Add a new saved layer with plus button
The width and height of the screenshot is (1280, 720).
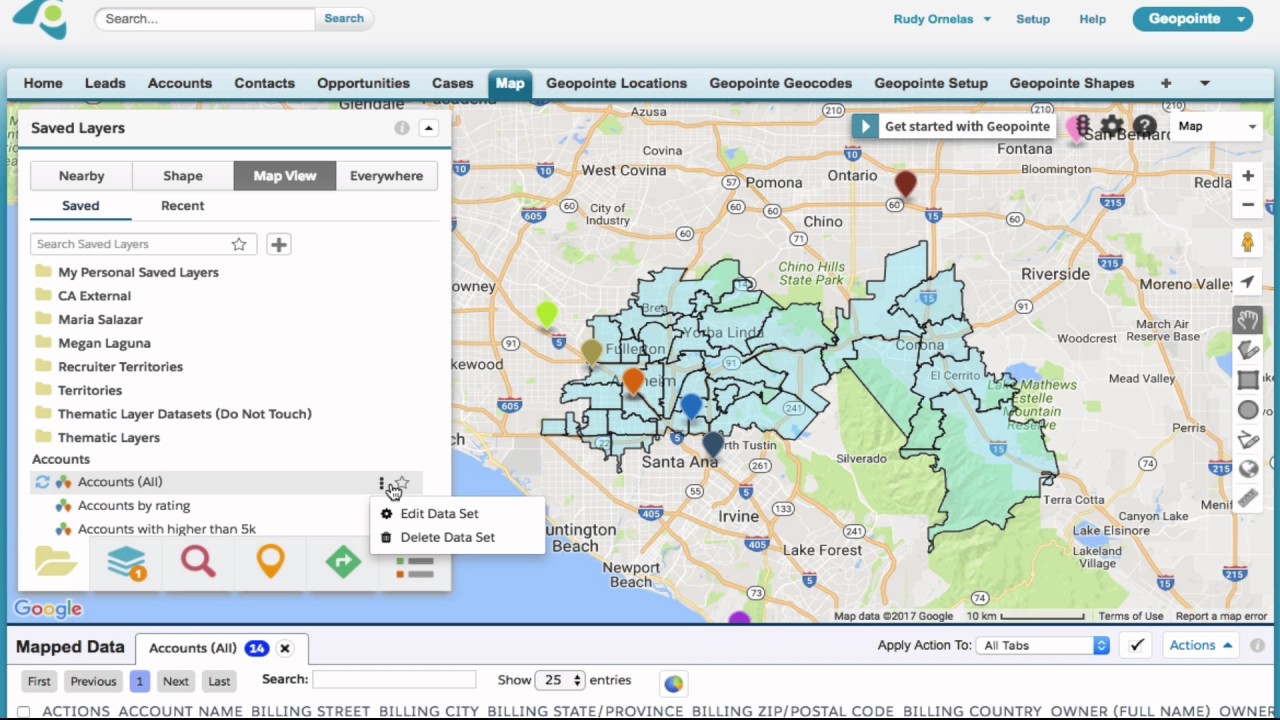tap(279, 244)
